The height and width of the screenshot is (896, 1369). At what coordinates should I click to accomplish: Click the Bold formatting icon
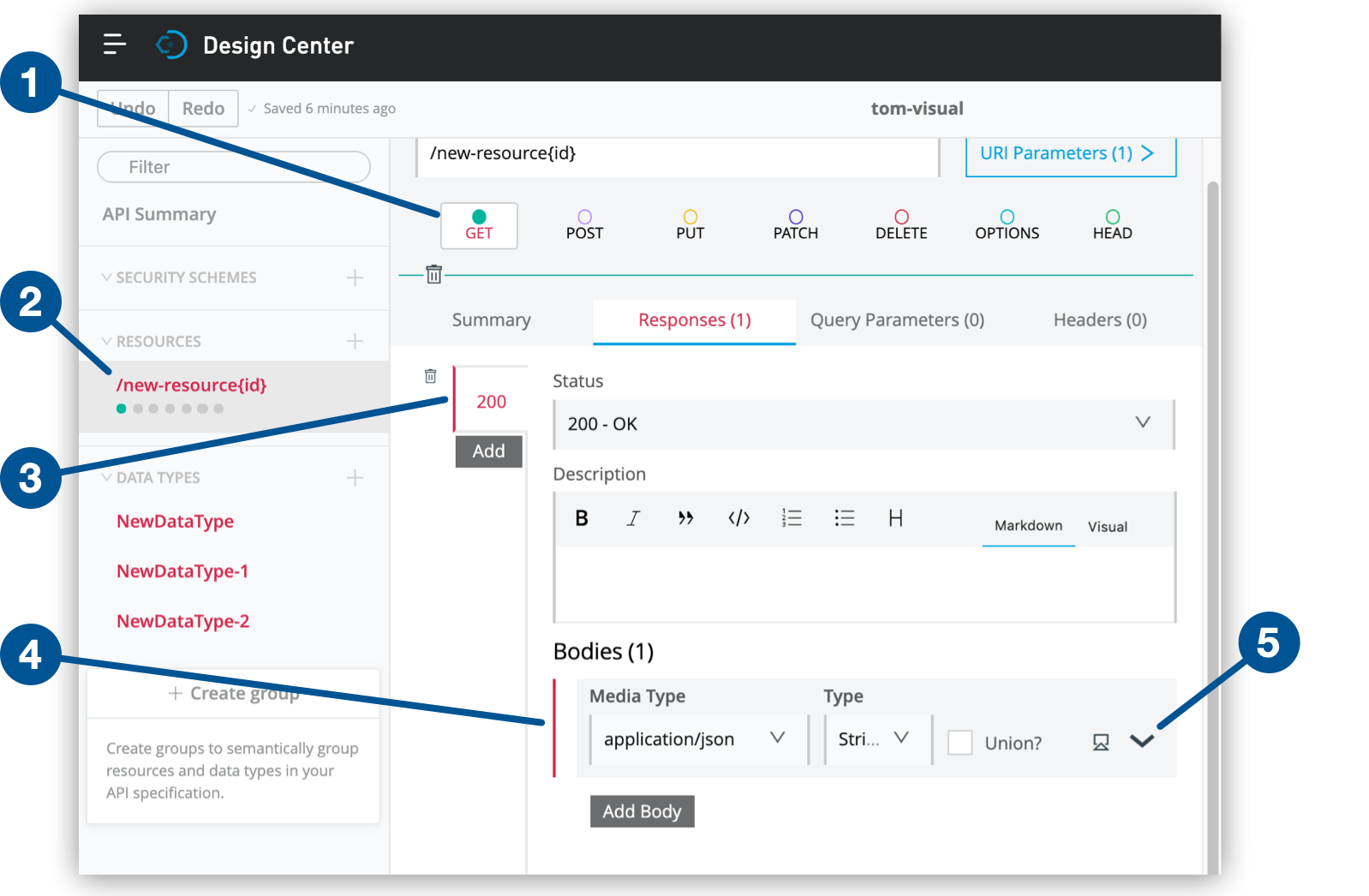point(582,518)
